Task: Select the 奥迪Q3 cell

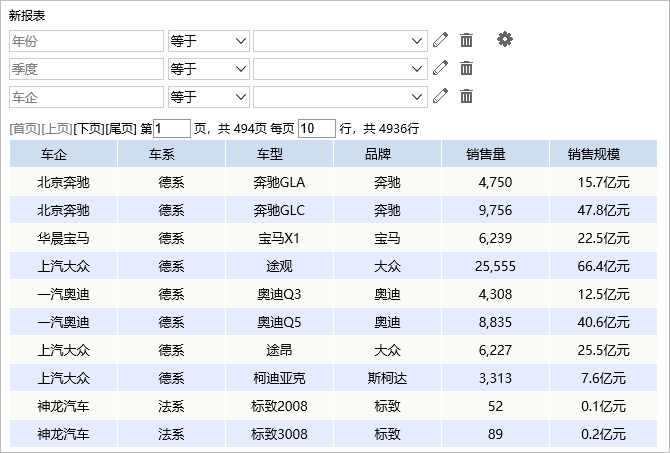Action: click(x=279, y=294)
